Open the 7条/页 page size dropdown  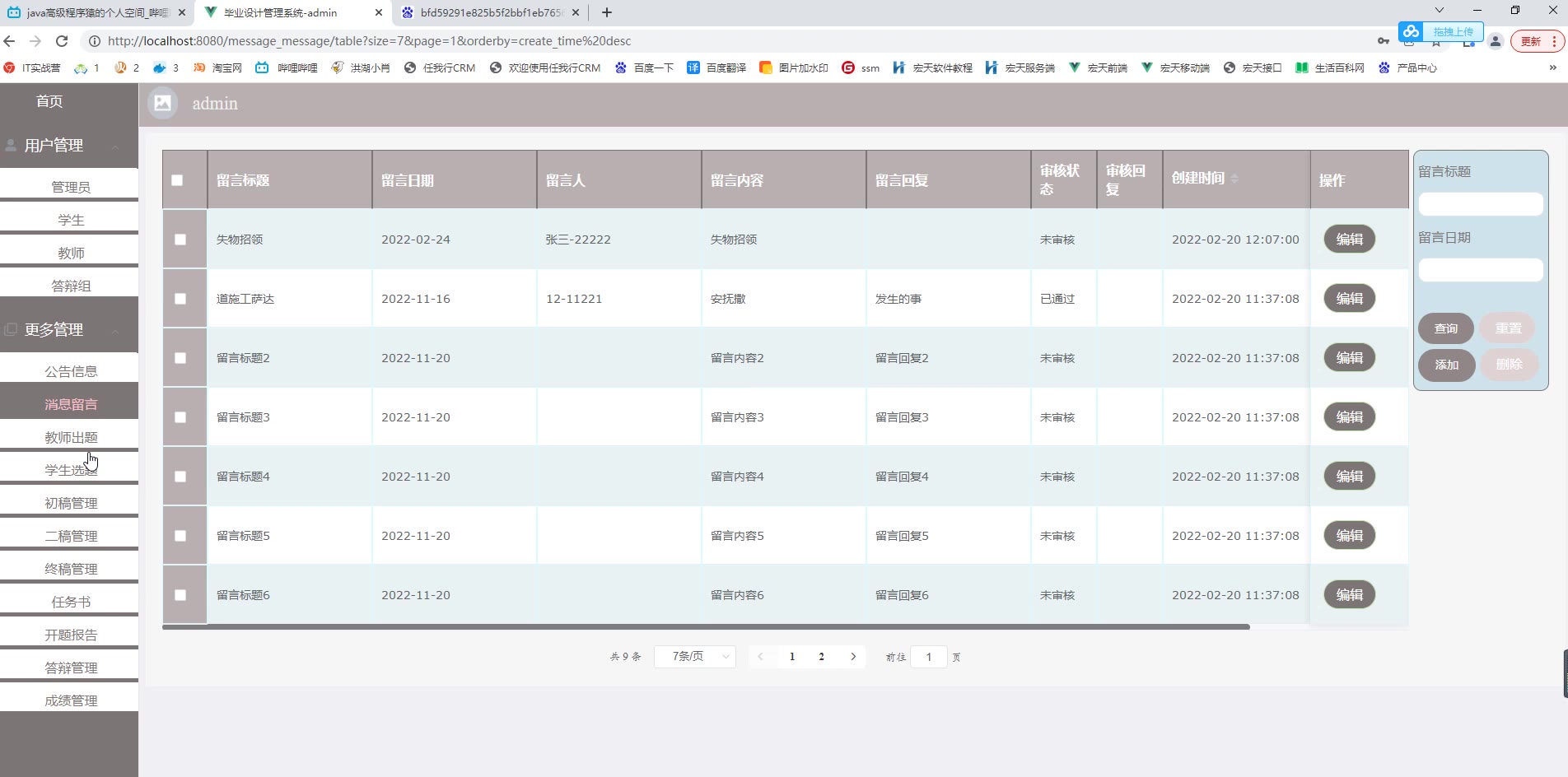[x=694, y=657]
